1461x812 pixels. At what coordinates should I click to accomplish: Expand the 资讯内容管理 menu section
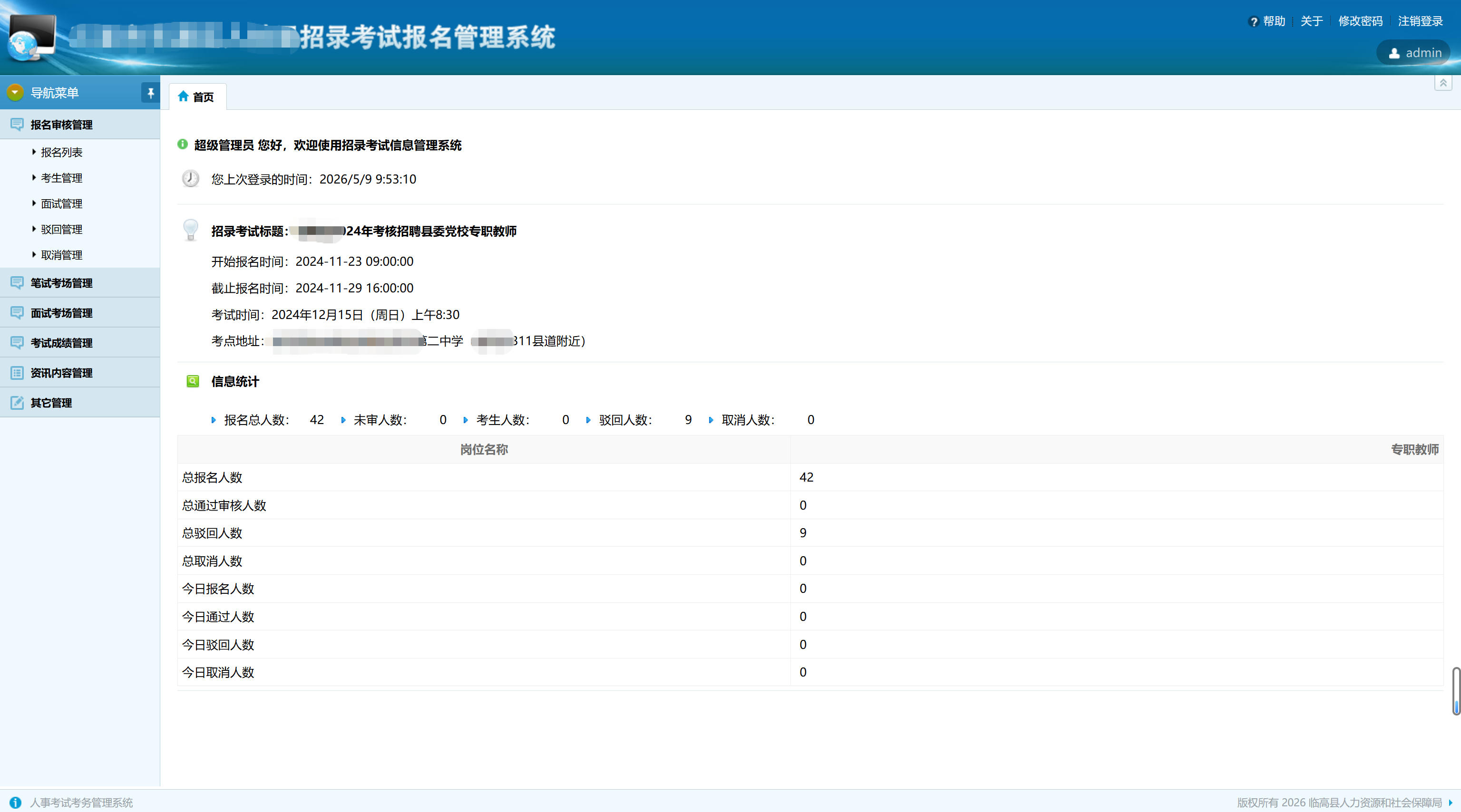coord(80,373)
